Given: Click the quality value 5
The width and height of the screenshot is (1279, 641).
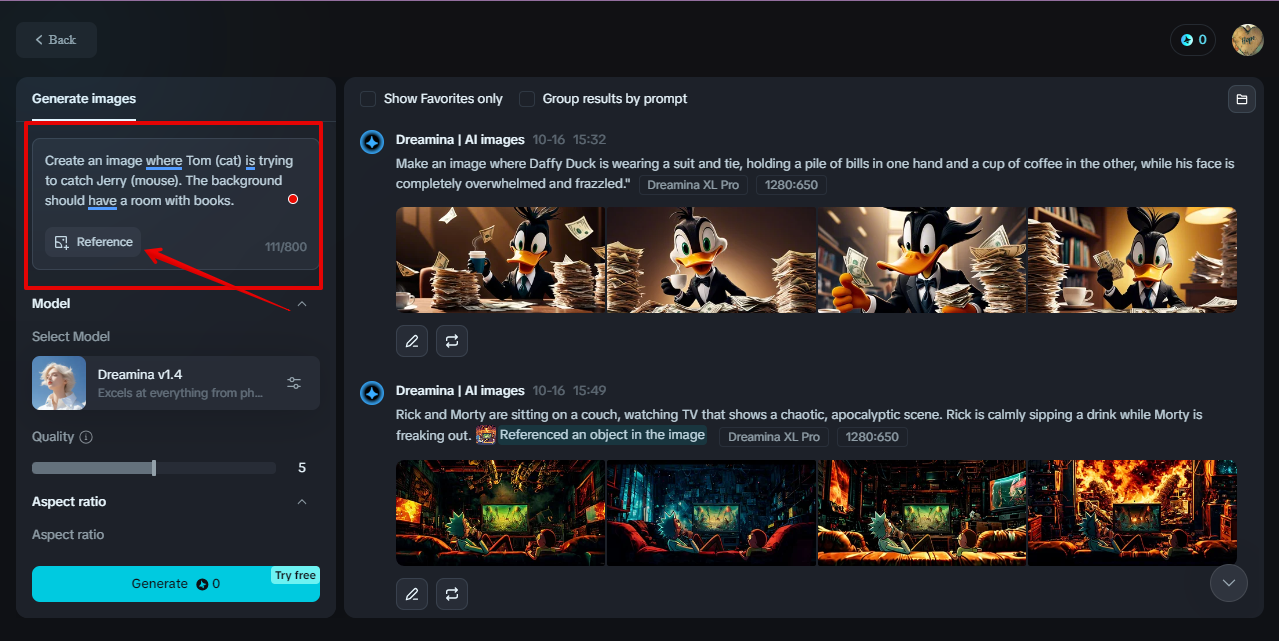Looking at the screenshot, I should (x=302, y=468).
